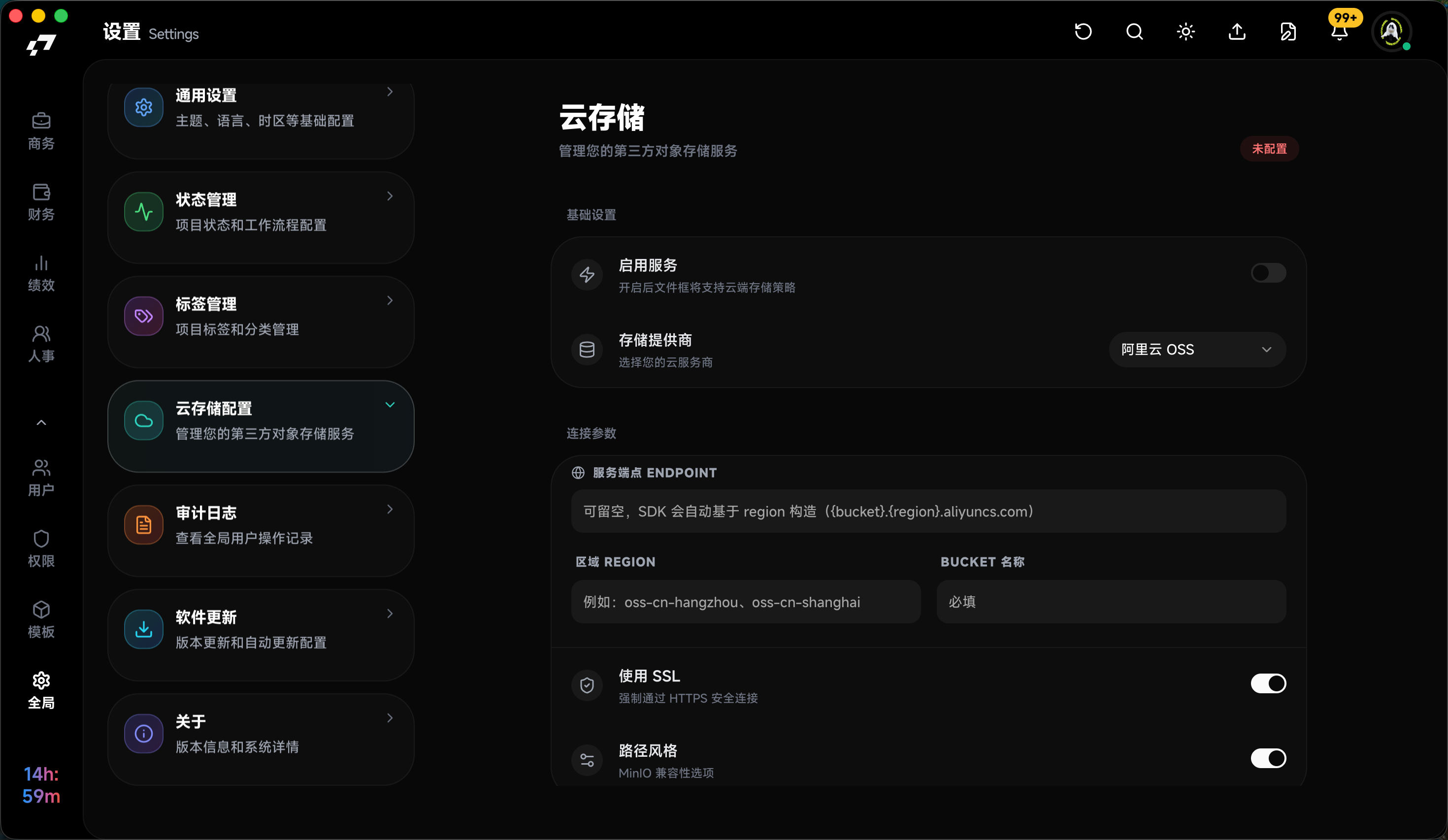Image resolution: width=1448 pixels, height=840 pixels.
Task: Click the 基础设置 section label
Action: coord(591,215)
